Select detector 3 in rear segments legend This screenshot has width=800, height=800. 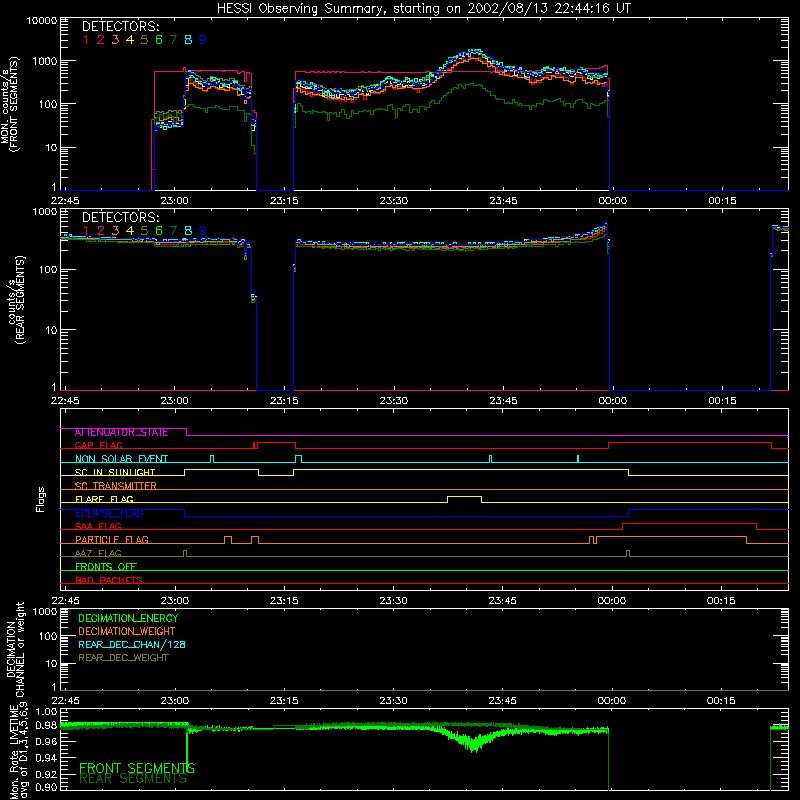click(x=115, y=231)
